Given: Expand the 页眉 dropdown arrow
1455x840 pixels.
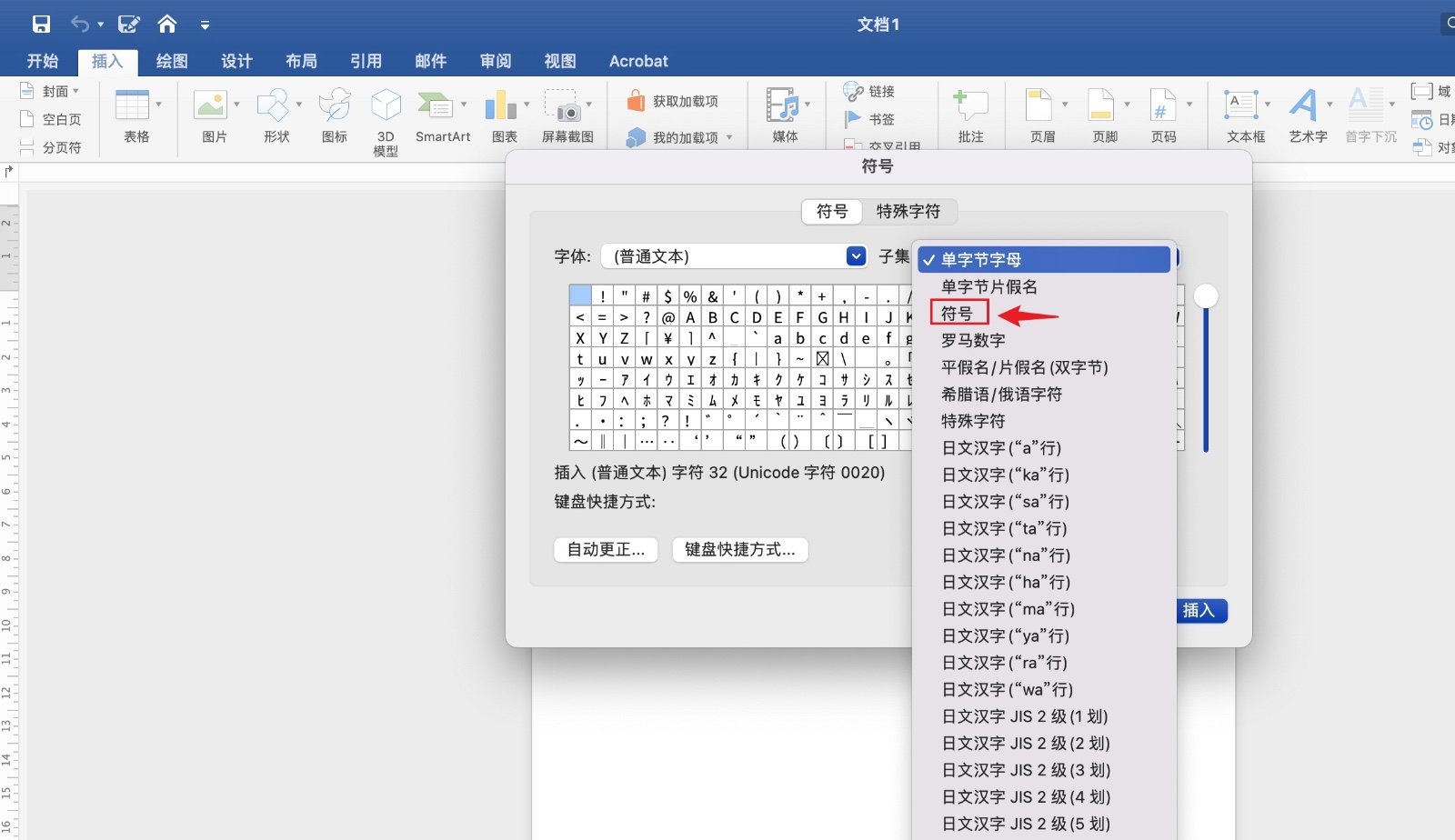Looking at the screenshot, I should tap(1065, 105).
